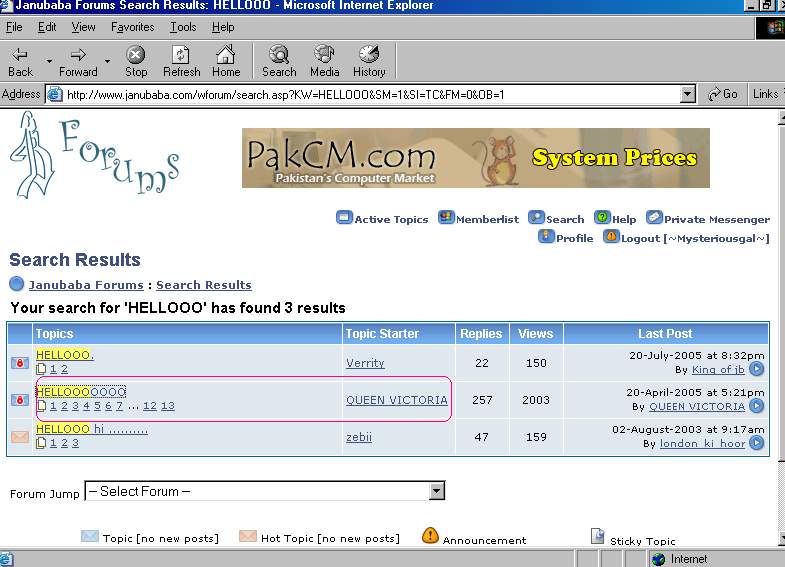
Task: Open the Edit menu
Action: (47, 27)
